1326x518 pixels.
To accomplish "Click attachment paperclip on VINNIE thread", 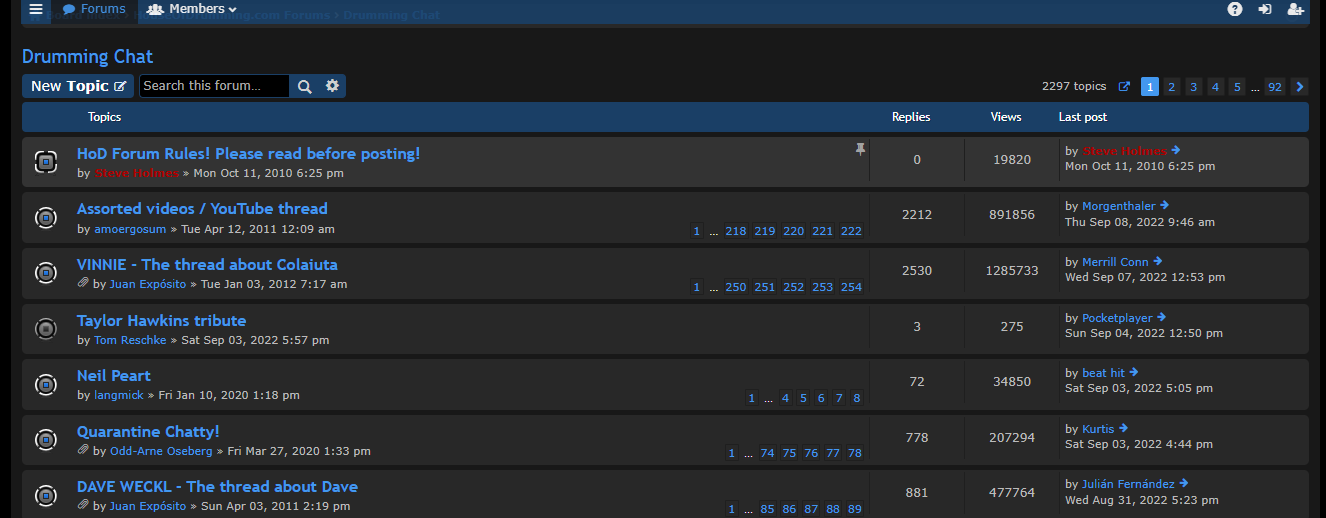I will (x=83, y=284).
